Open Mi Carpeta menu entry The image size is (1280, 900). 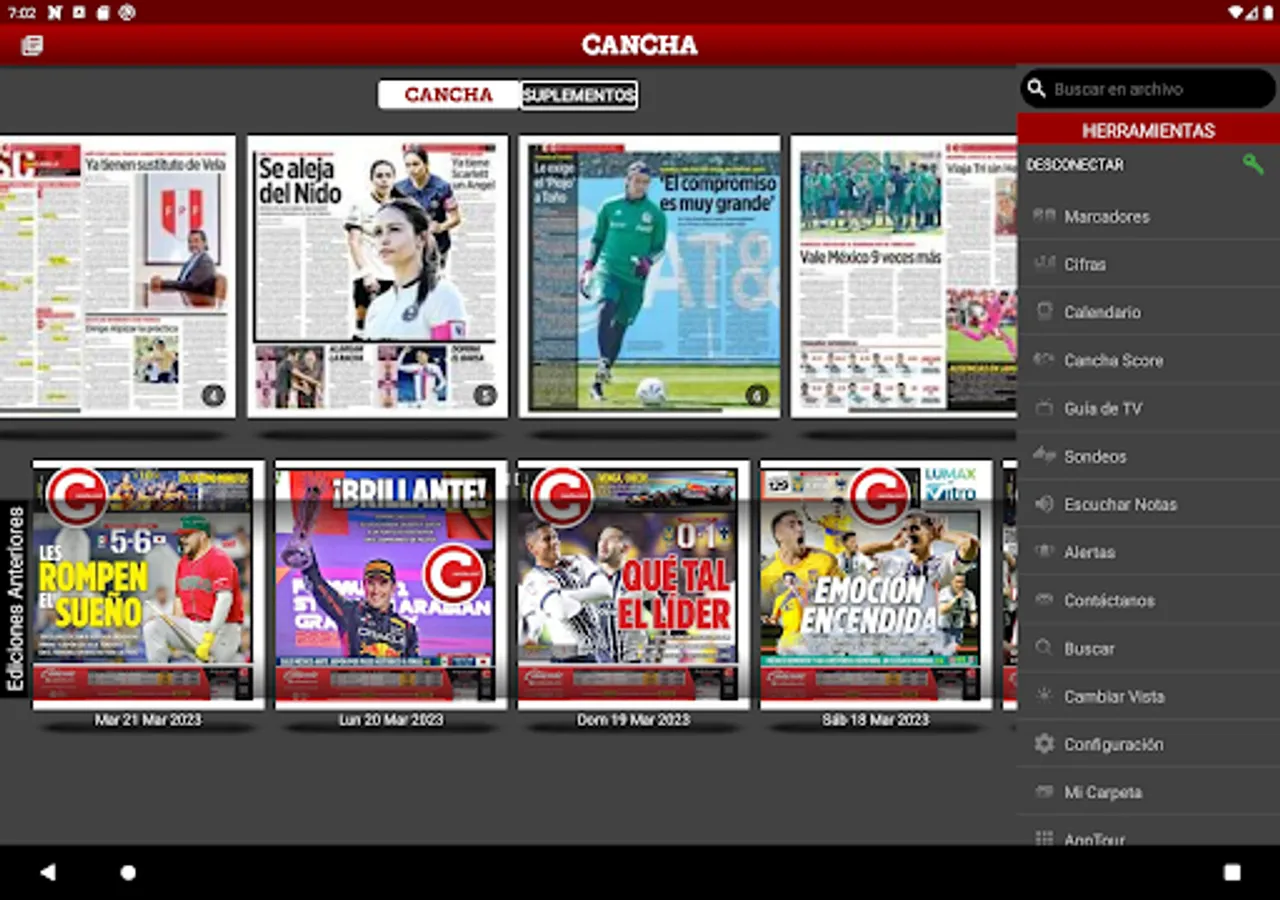point(1148,792)
